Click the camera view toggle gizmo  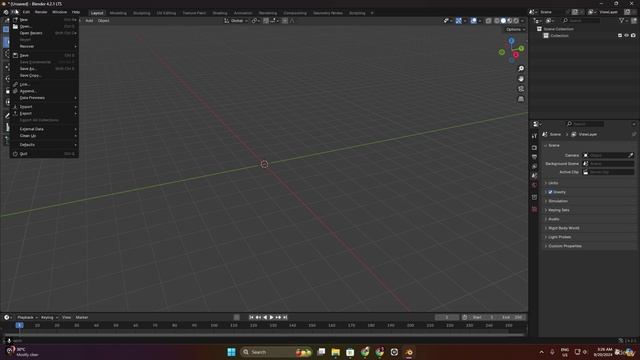pyautogui.click(x=521, y=89)
